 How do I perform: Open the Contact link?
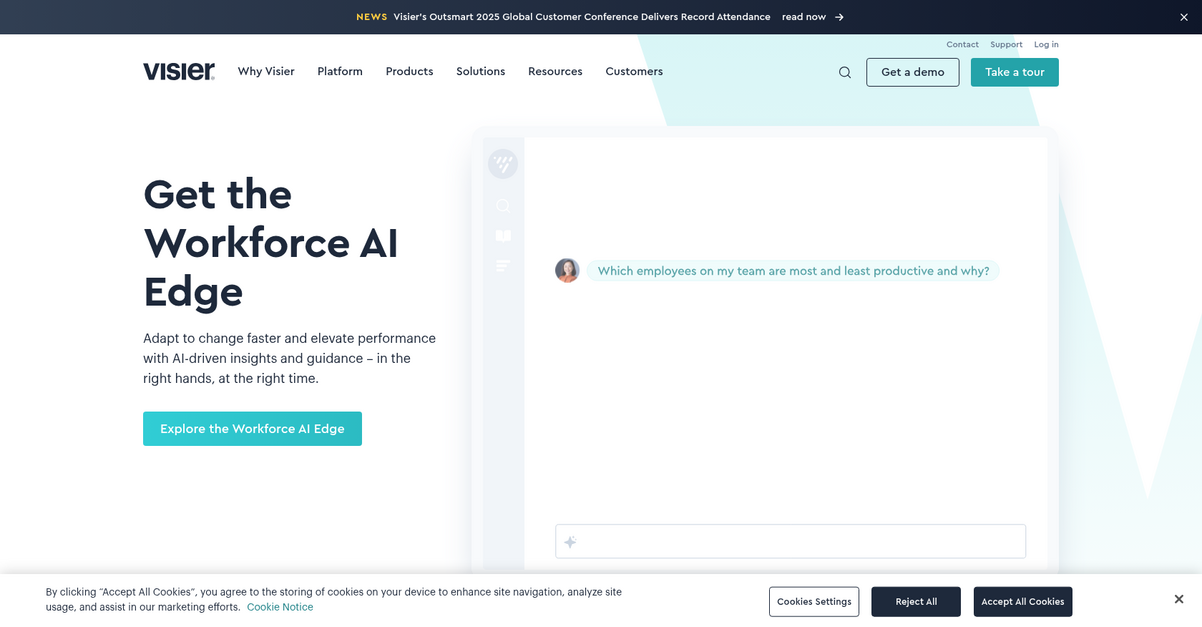(x=962, y=45)
